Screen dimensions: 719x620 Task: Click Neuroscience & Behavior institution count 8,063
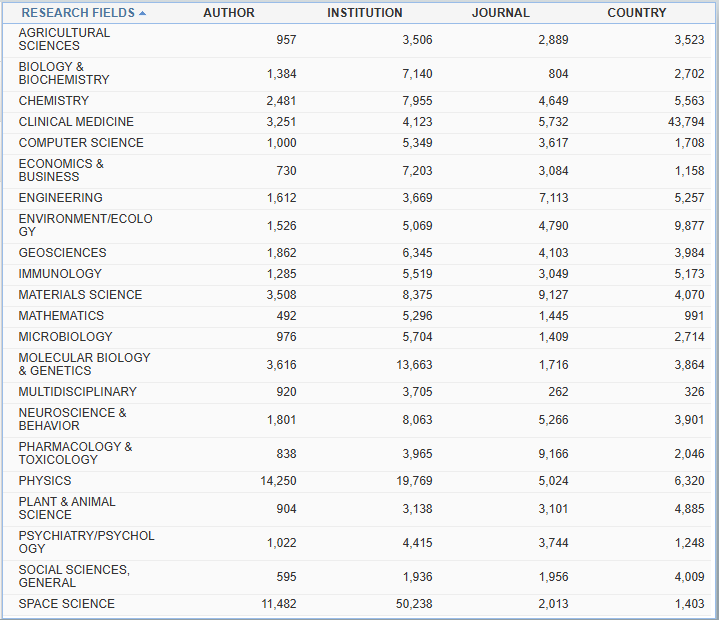point(418,420)
